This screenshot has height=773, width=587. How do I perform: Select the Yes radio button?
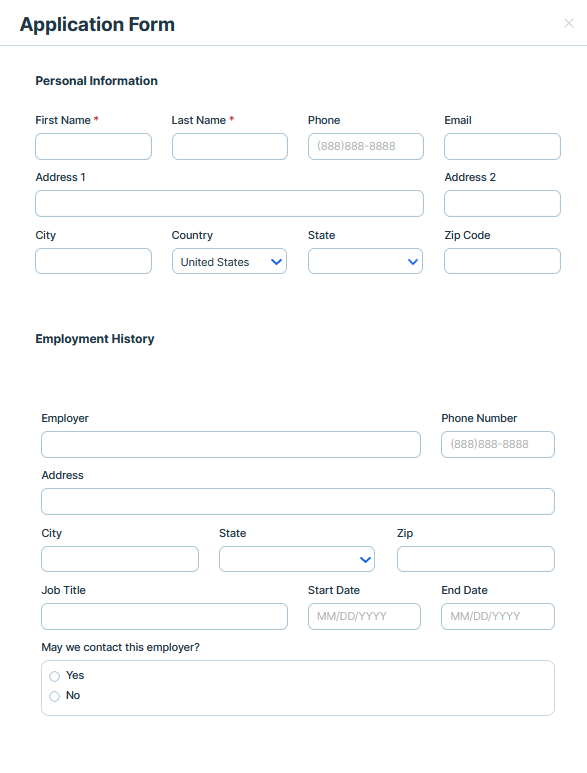click(x=55, y=676)
